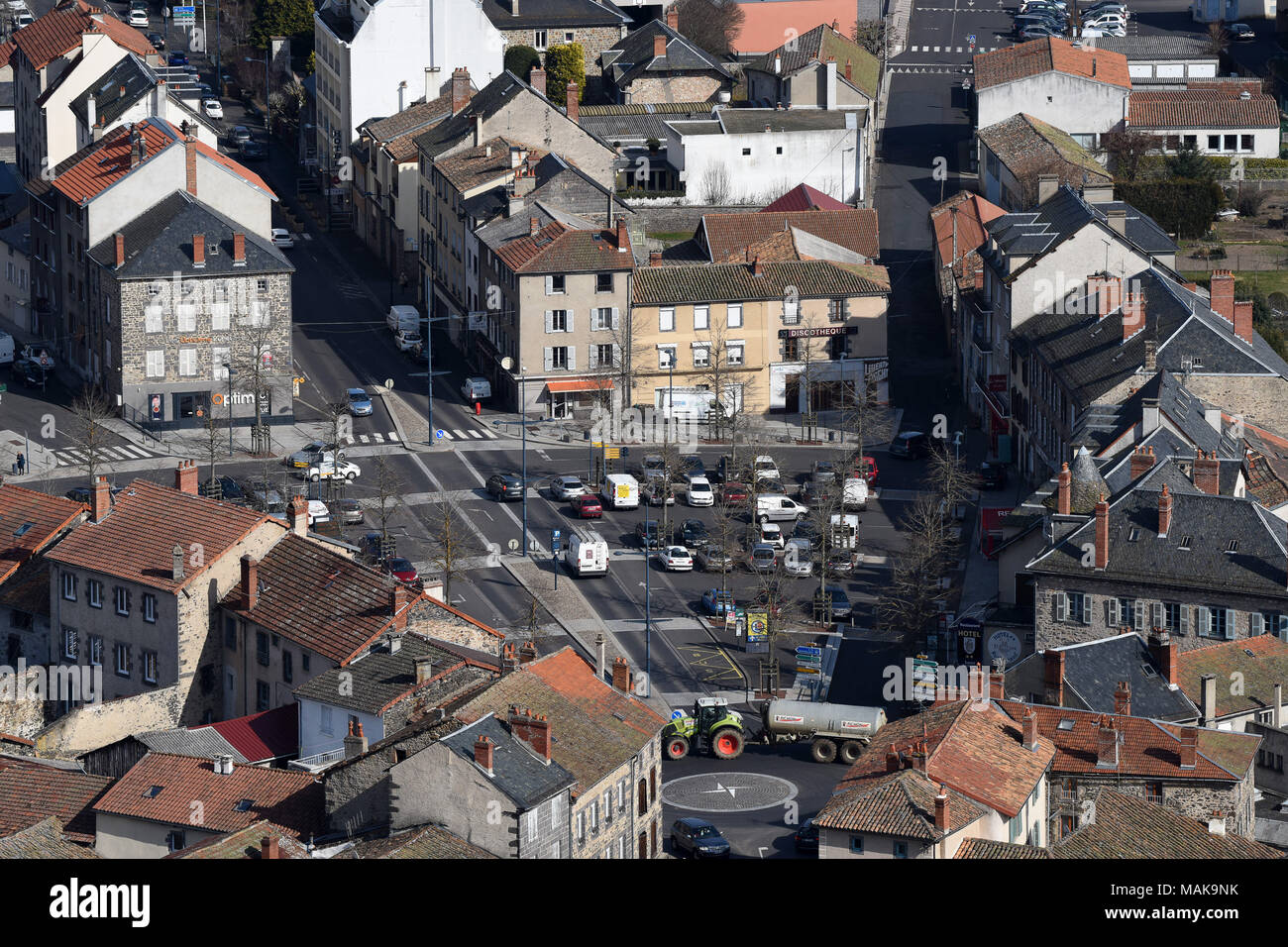Click the compass rose on the roundabout
This screenshot has width=1288, height=947.
(728, 791)
